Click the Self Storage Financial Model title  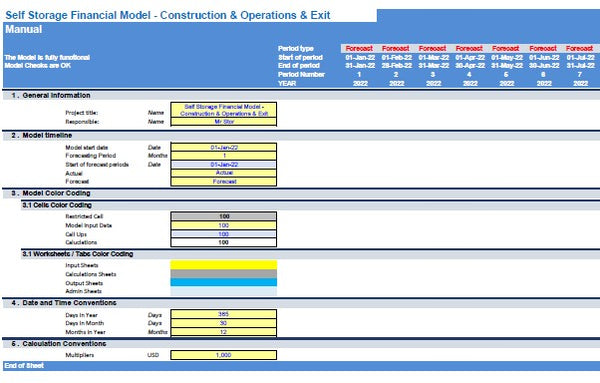tap(168, 15)
